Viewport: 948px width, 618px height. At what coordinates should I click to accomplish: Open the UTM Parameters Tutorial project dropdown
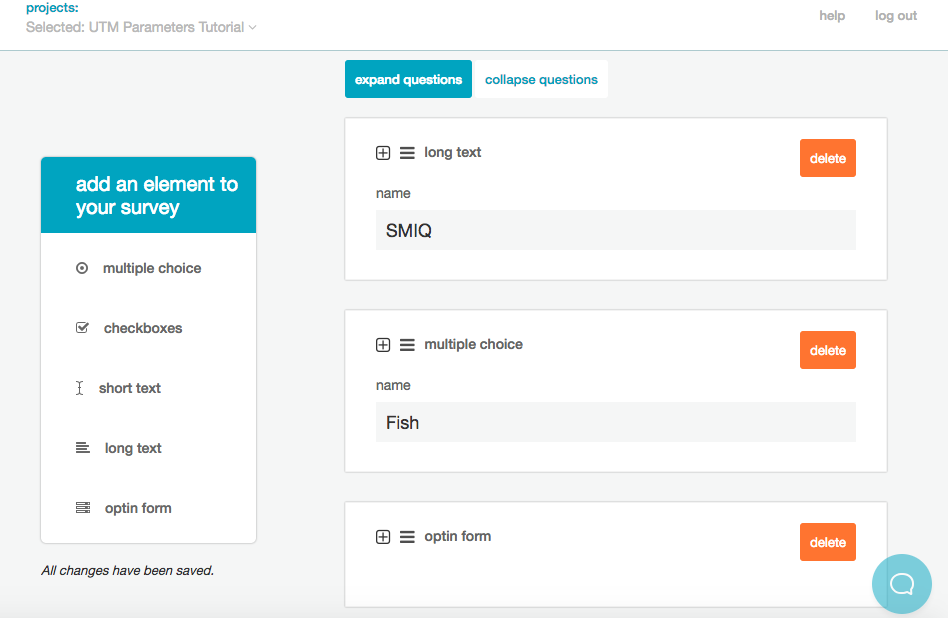tap(141, 27)
